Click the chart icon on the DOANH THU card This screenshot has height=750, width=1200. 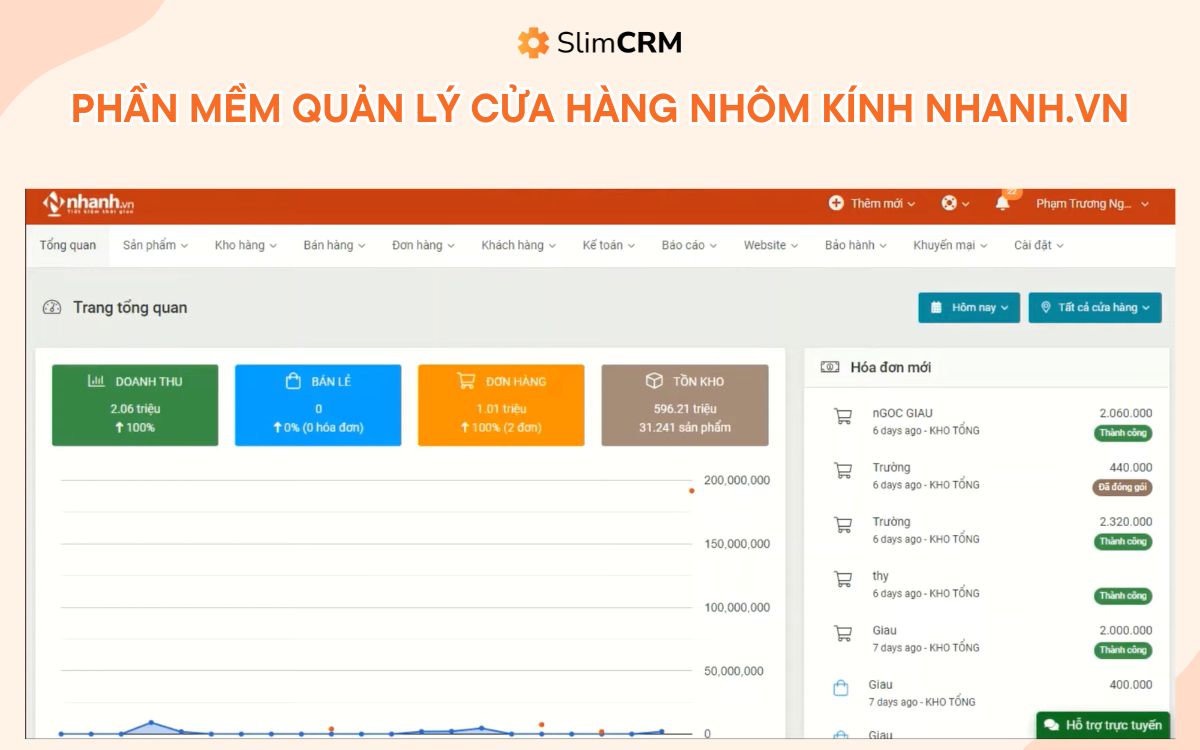[96, 381]
